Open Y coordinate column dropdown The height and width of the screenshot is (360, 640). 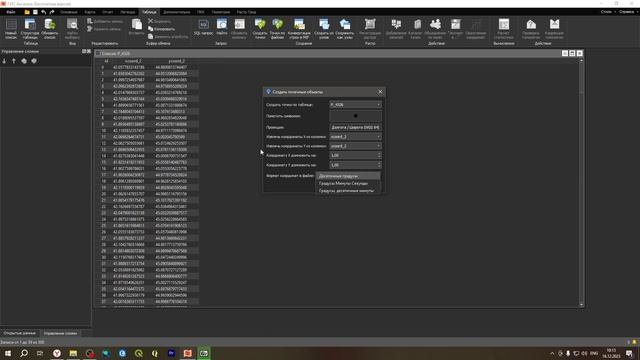pos(355,146)
